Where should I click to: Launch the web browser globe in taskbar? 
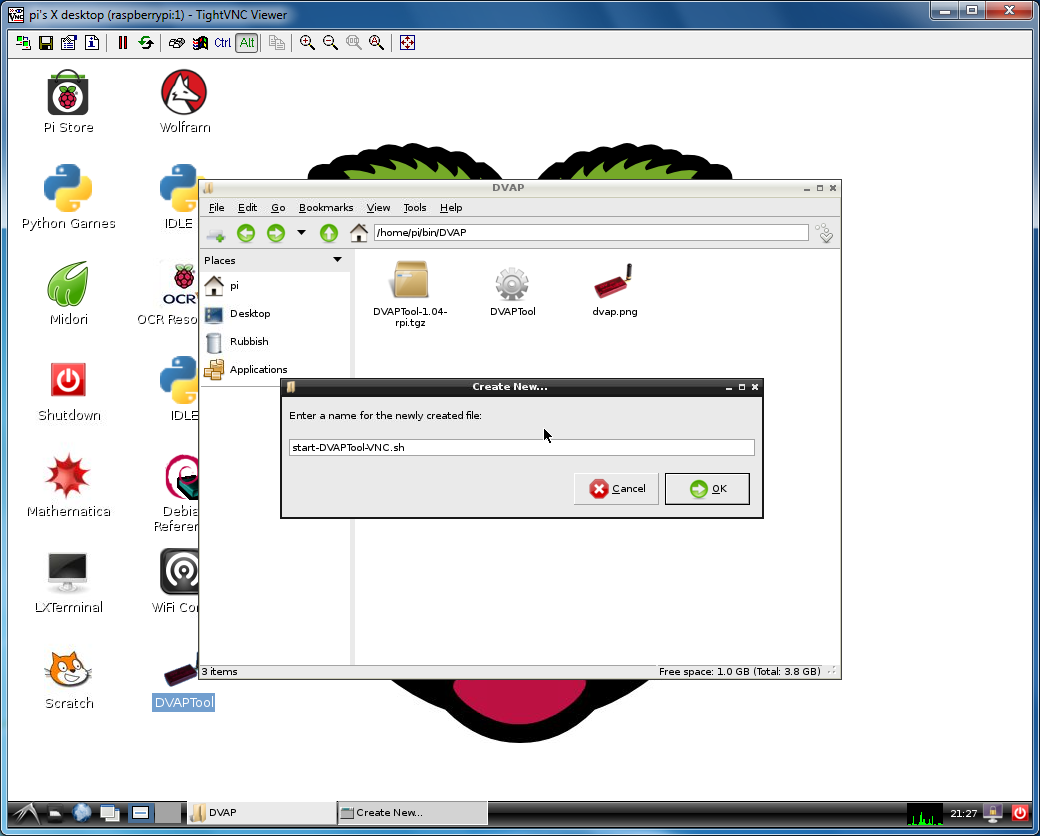coord(82,813)
